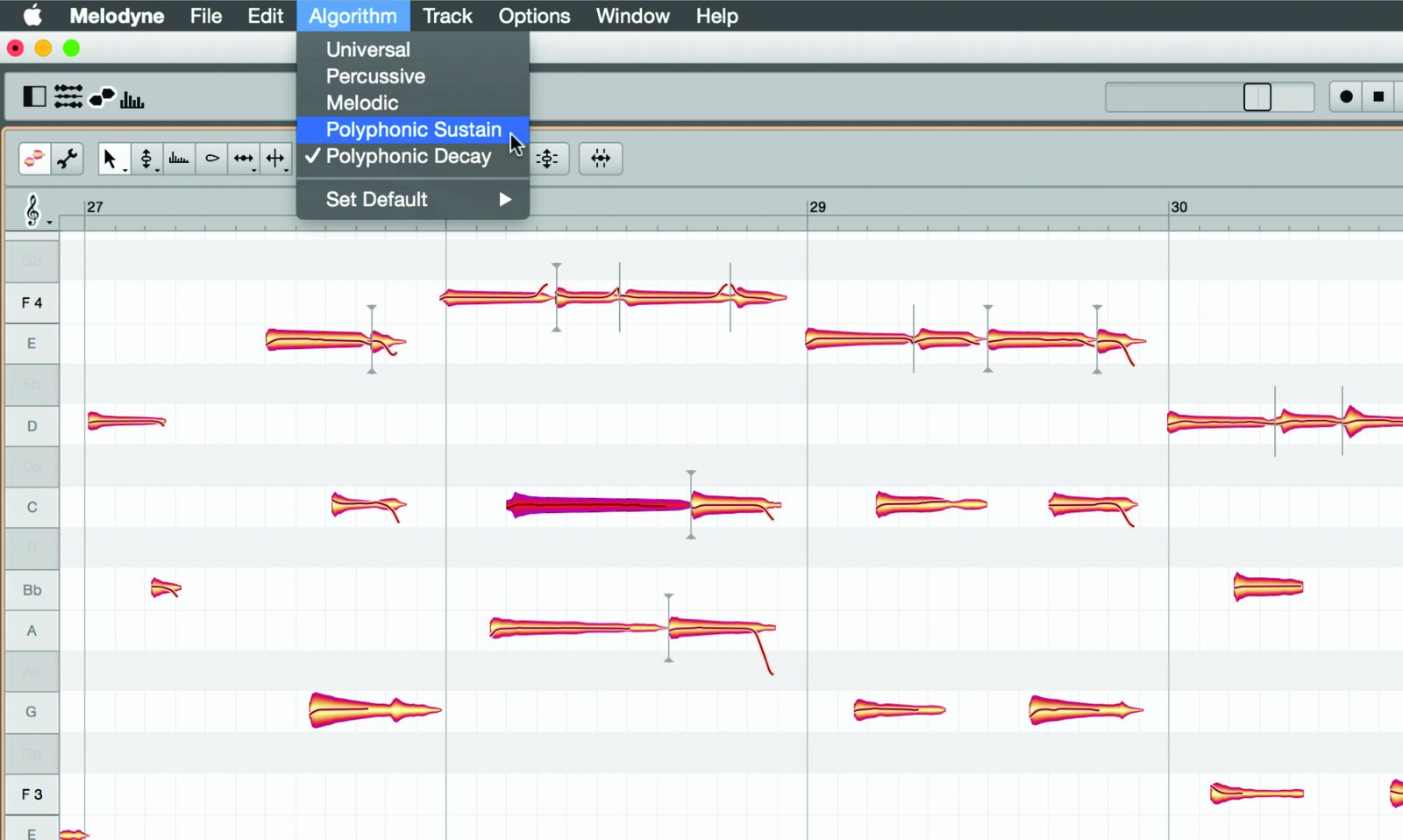Select the D note blob at bar 27

[x=126, y=422]
